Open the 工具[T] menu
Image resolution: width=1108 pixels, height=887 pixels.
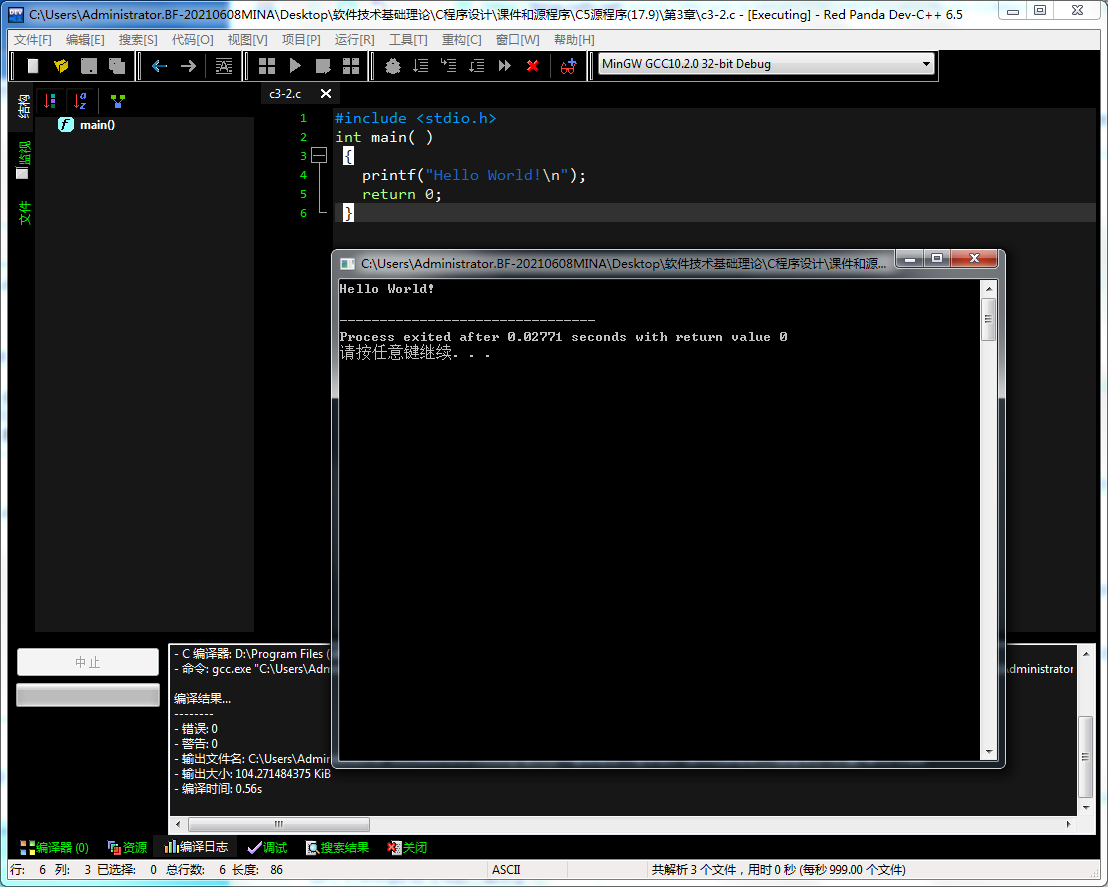coord(408,40)
